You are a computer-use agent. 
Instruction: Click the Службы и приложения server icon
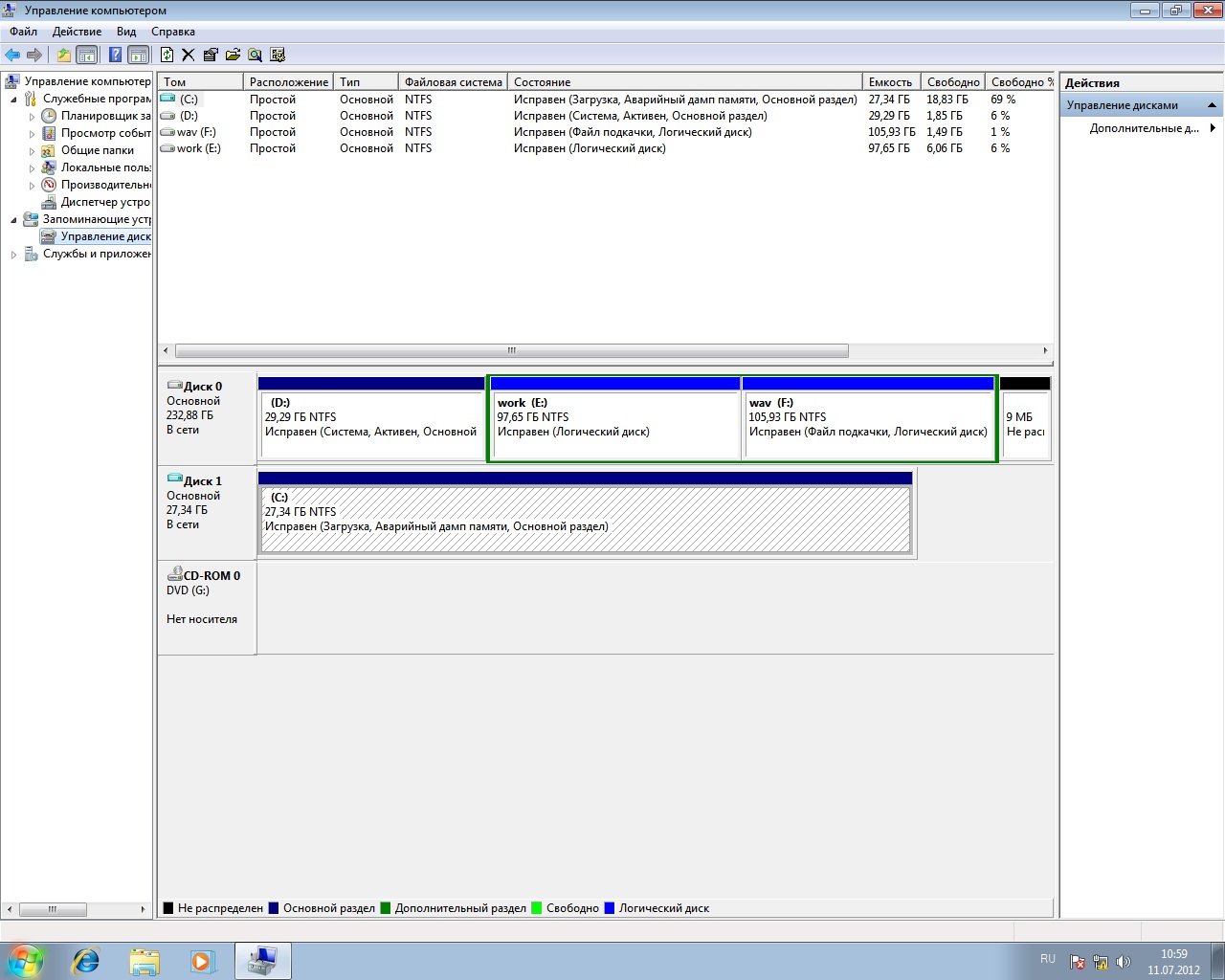coord(31,254)
